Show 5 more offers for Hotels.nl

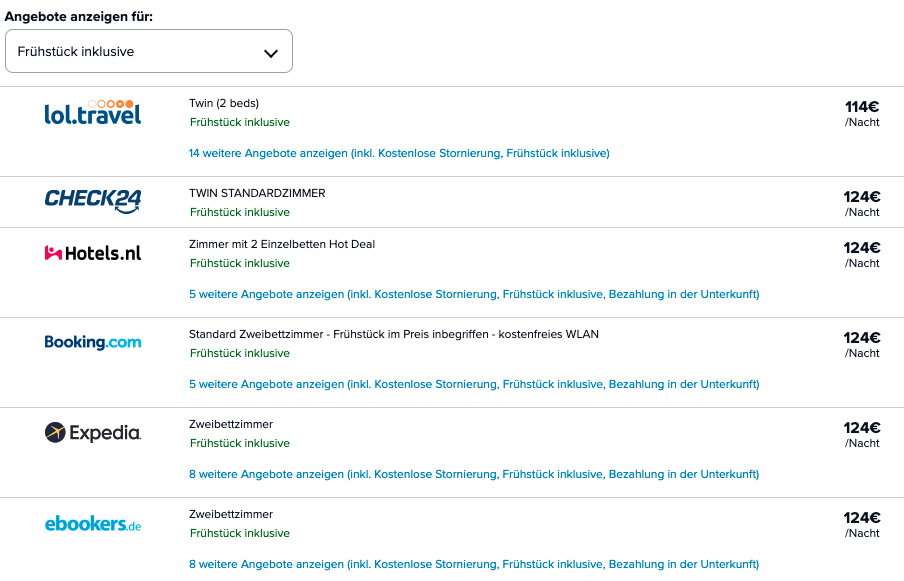(x=474, y=294)
